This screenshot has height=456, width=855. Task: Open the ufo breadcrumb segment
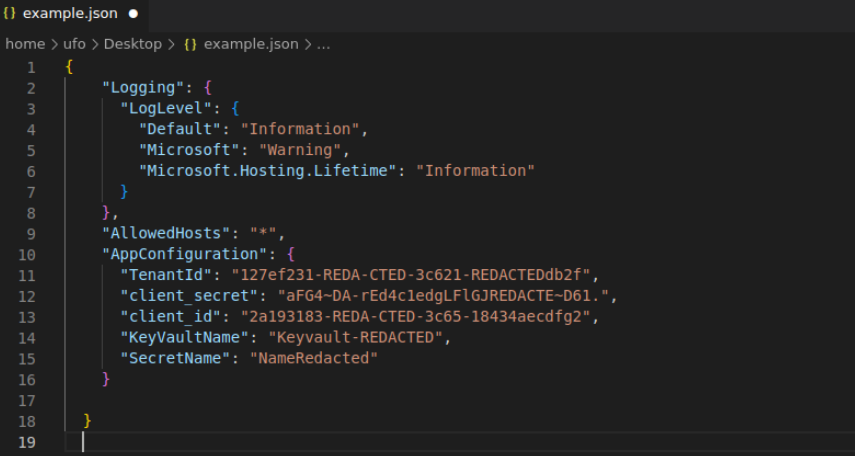click(74, 44)
